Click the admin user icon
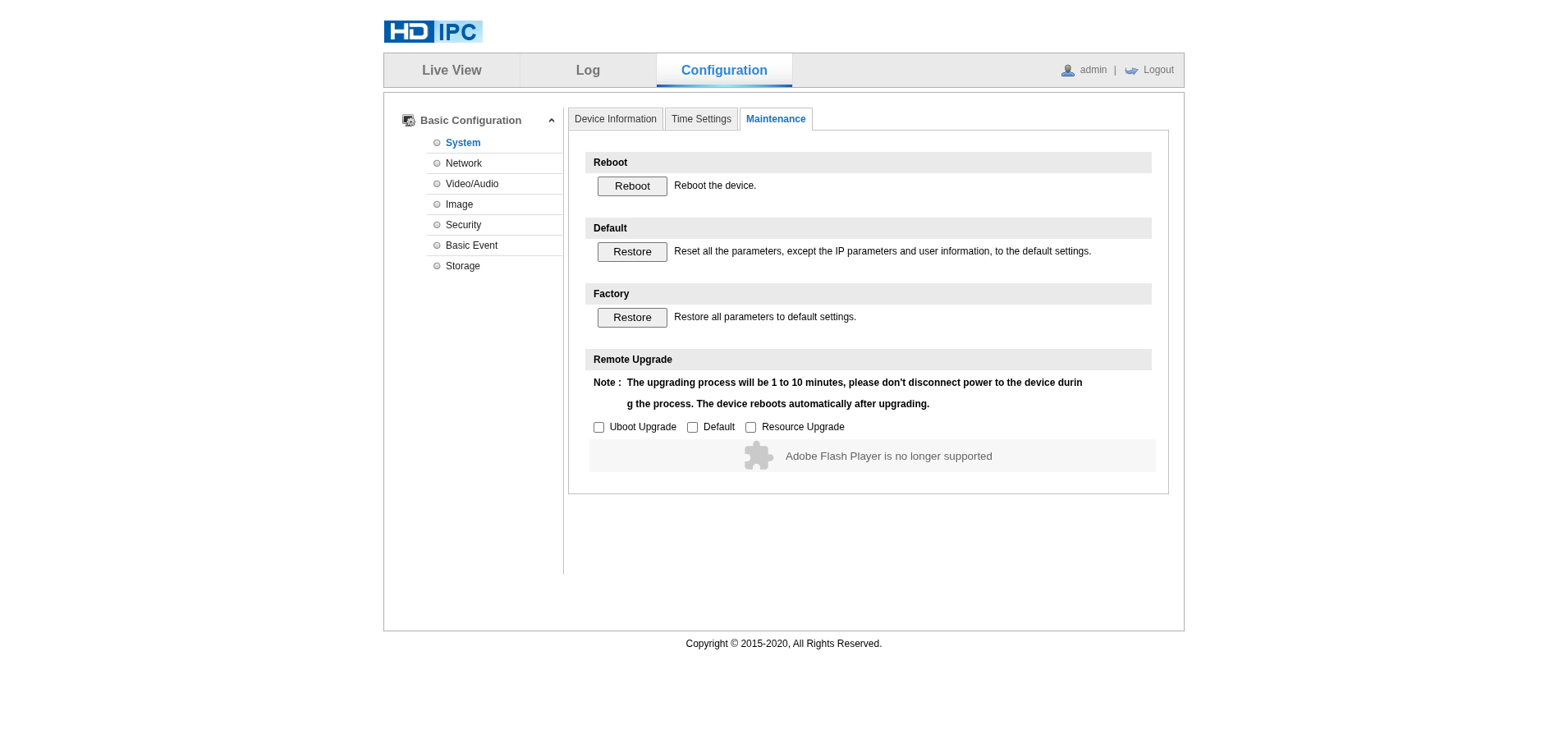 point(1067,71)
